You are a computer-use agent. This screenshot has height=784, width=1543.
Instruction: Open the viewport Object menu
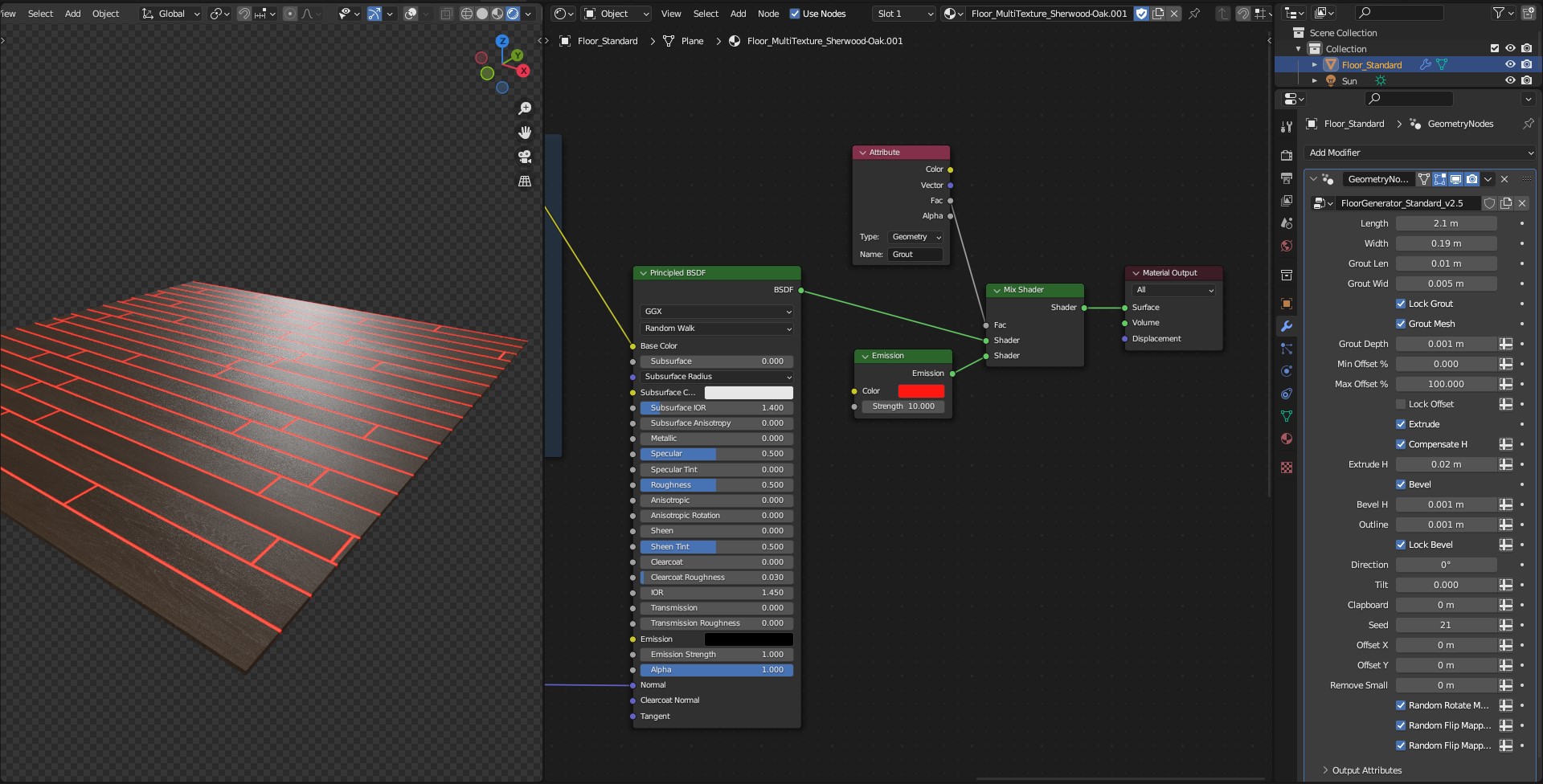[105, 14]
